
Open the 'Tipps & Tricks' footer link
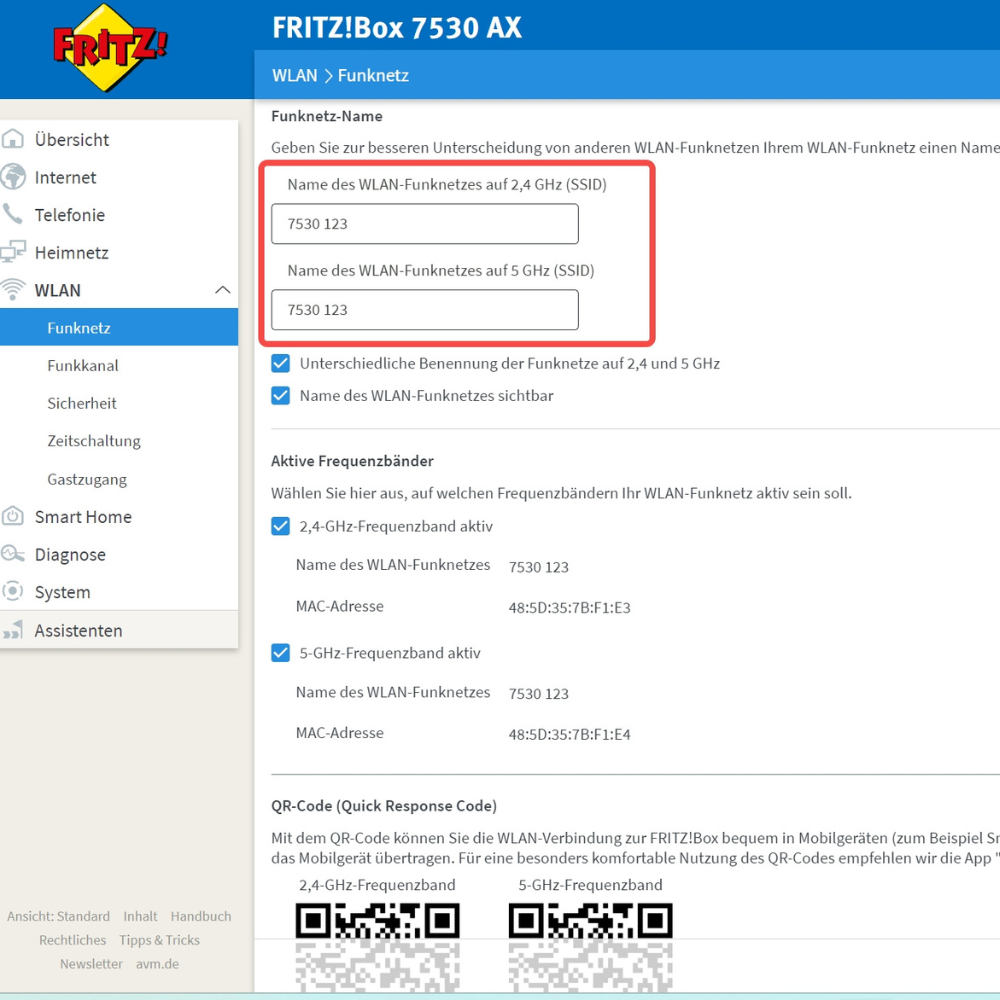pyautogui.click(x=159, y=940)
